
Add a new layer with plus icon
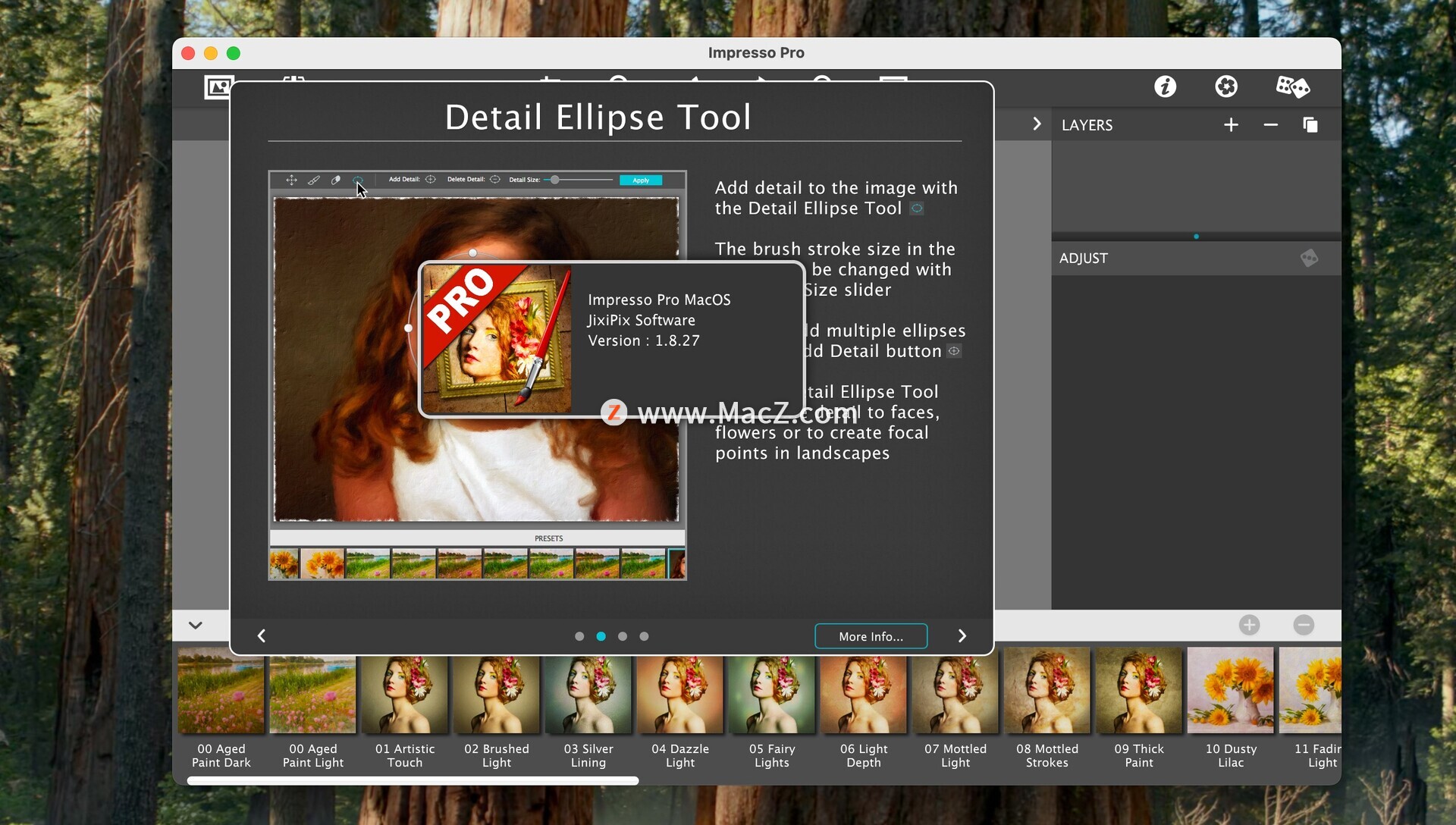1231,125
